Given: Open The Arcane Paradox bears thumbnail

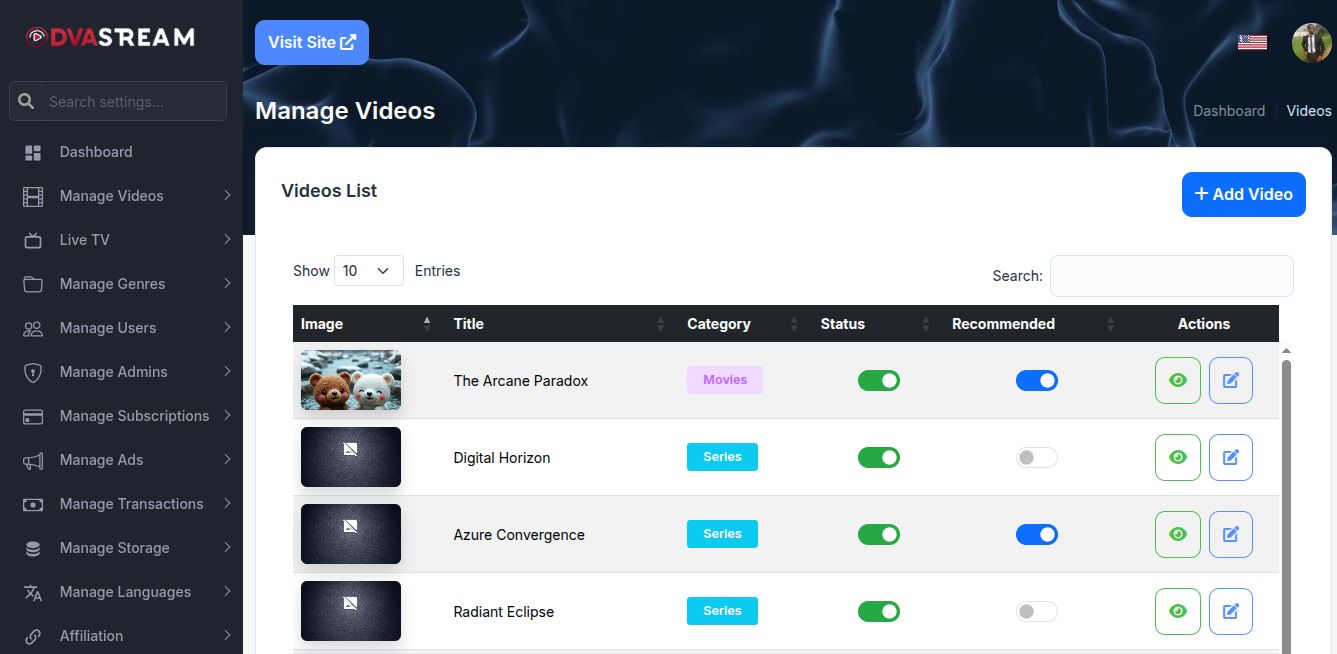Looking at the screenshot, I should pyautogui.click(x=351, y=380).
